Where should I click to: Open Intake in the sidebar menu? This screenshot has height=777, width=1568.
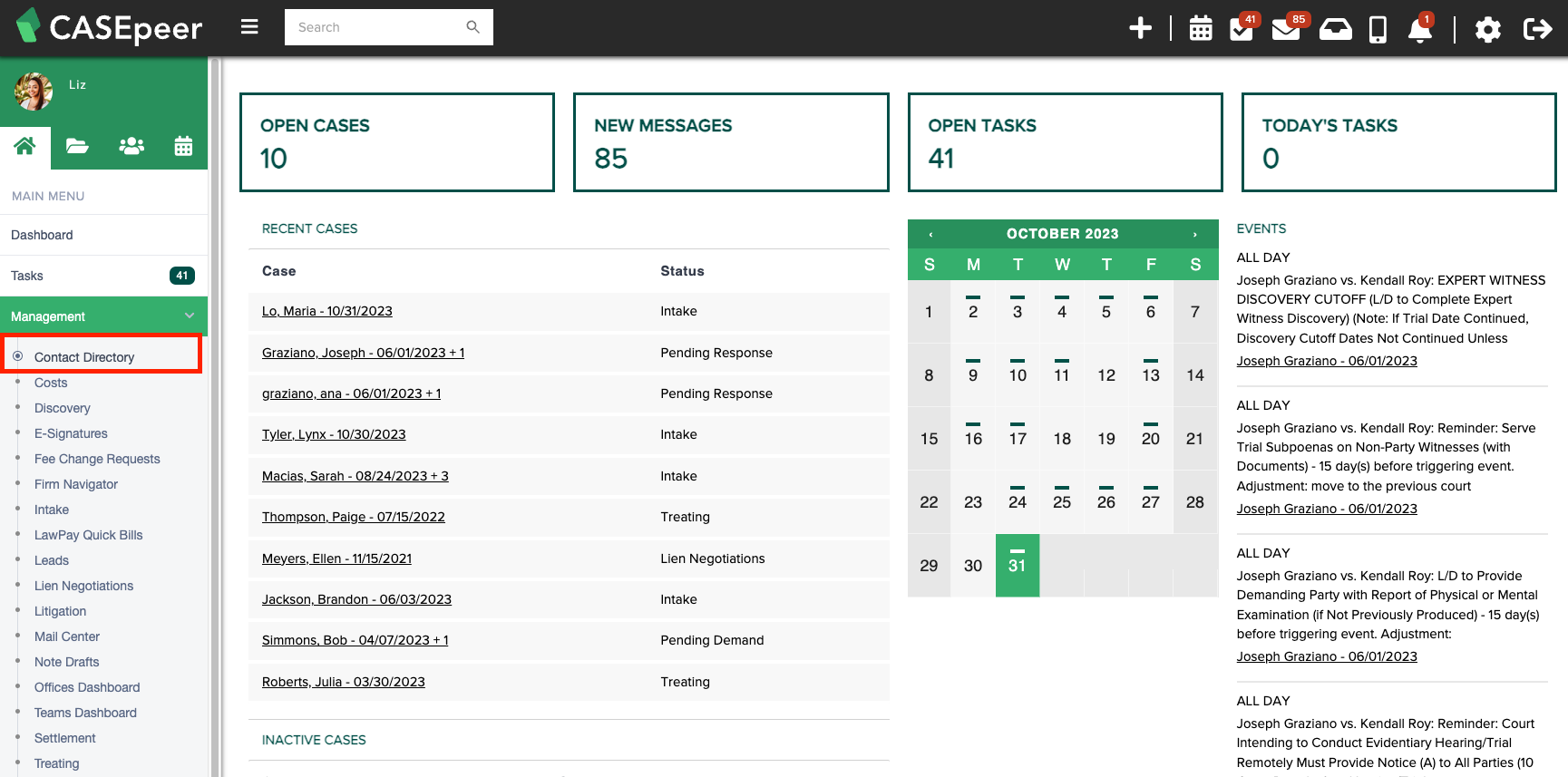(52, 510)
